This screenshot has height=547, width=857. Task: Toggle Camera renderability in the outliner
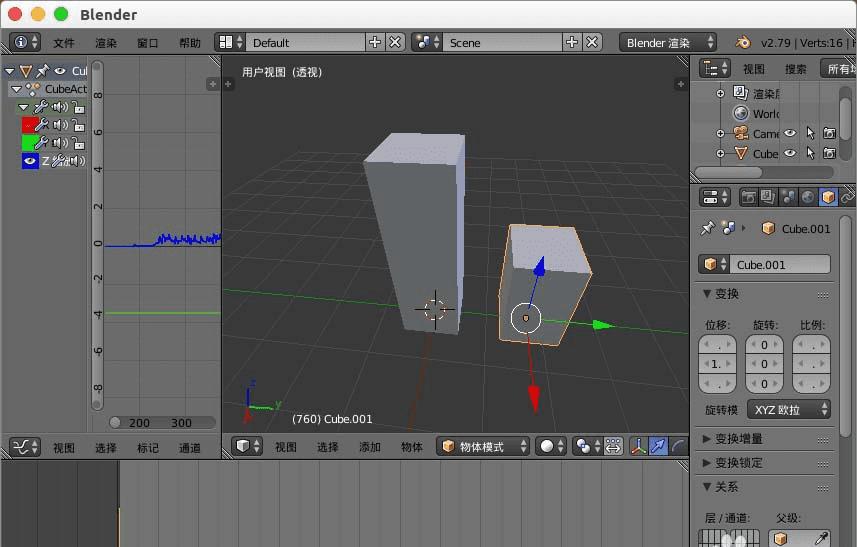[829, 133]
